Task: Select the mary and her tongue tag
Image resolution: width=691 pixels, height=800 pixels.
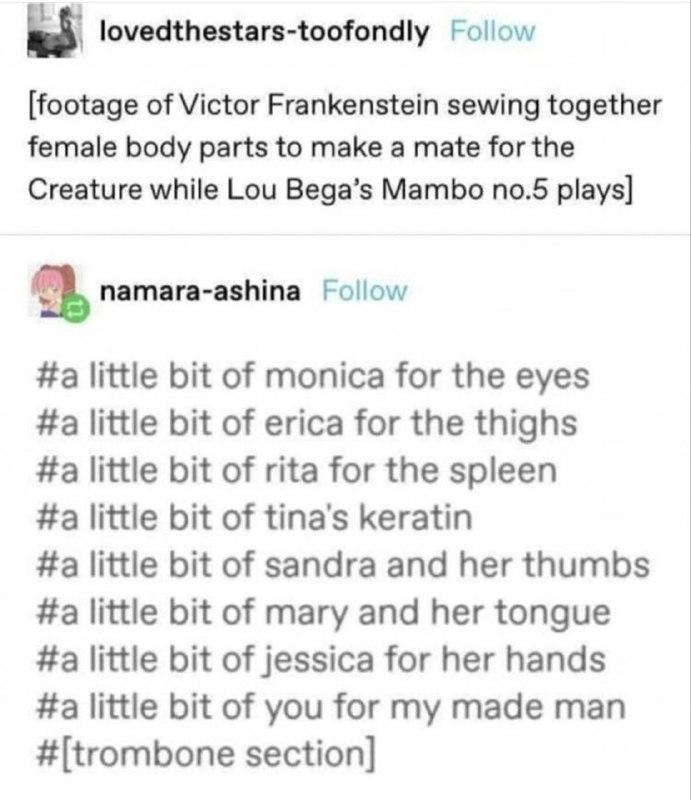Action: tap(324, 613)
